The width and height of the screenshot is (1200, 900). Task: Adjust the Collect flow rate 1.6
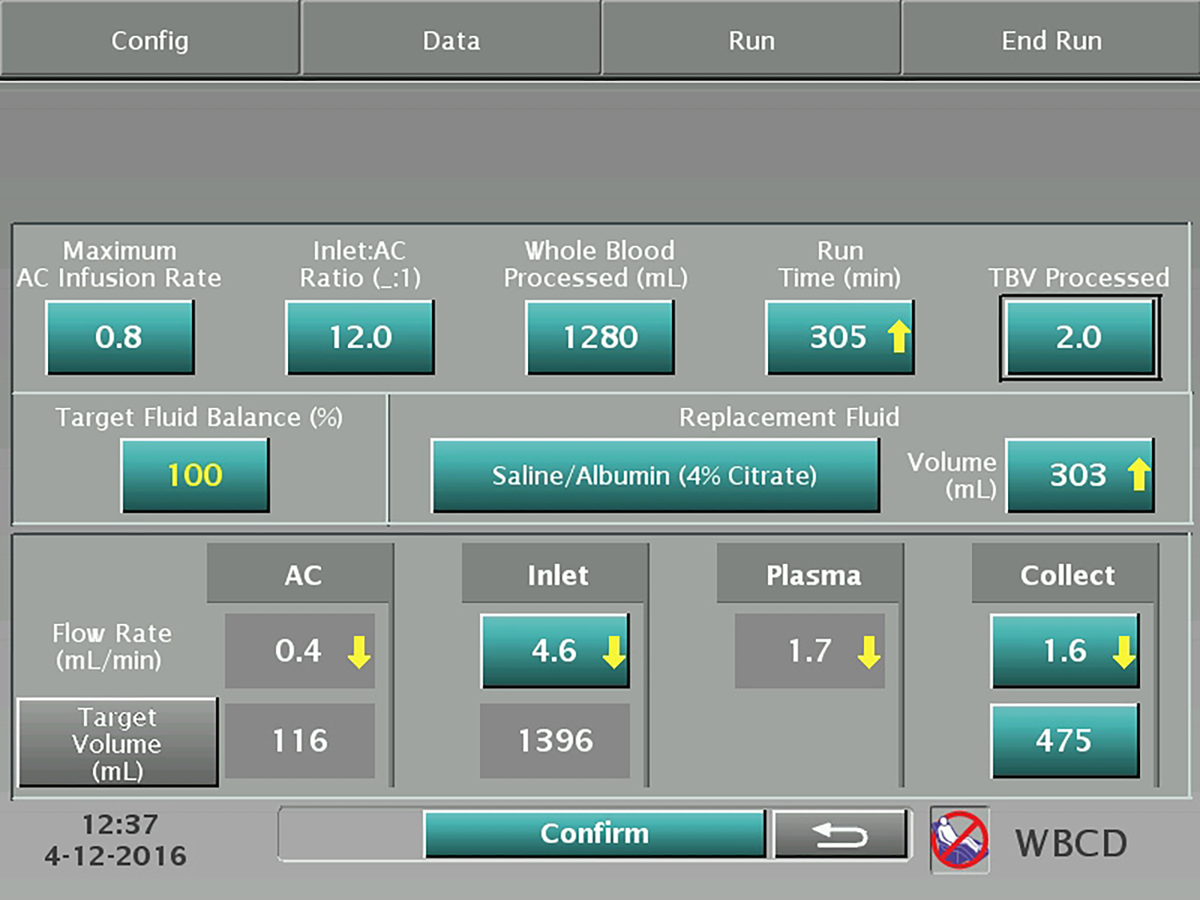tap(1065, 651)
